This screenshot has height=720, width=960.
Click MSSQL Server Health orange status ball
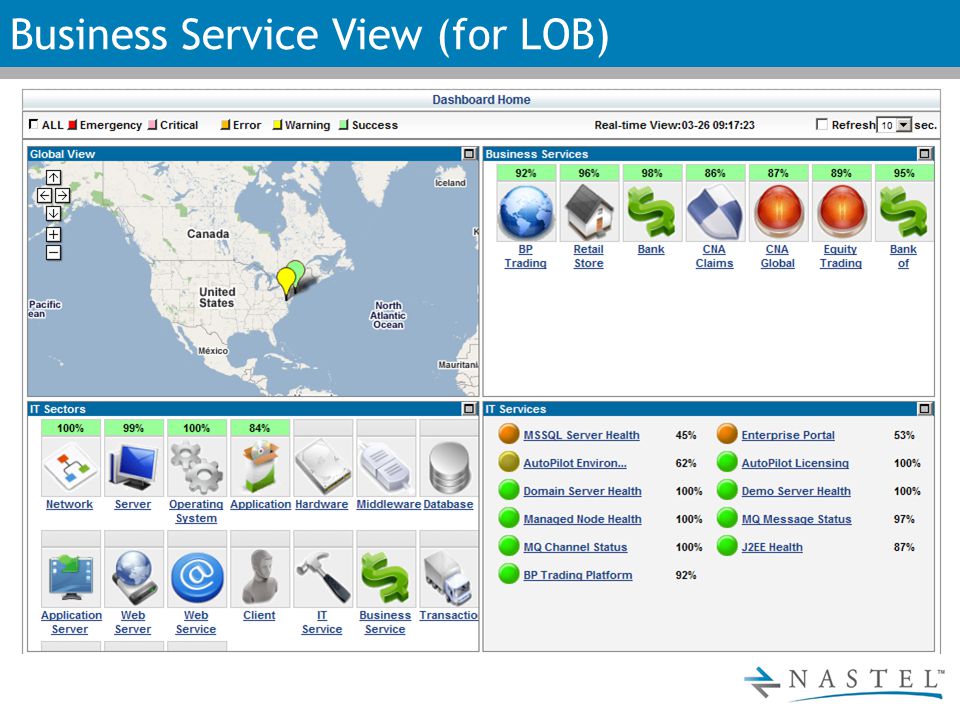point(509,434)
